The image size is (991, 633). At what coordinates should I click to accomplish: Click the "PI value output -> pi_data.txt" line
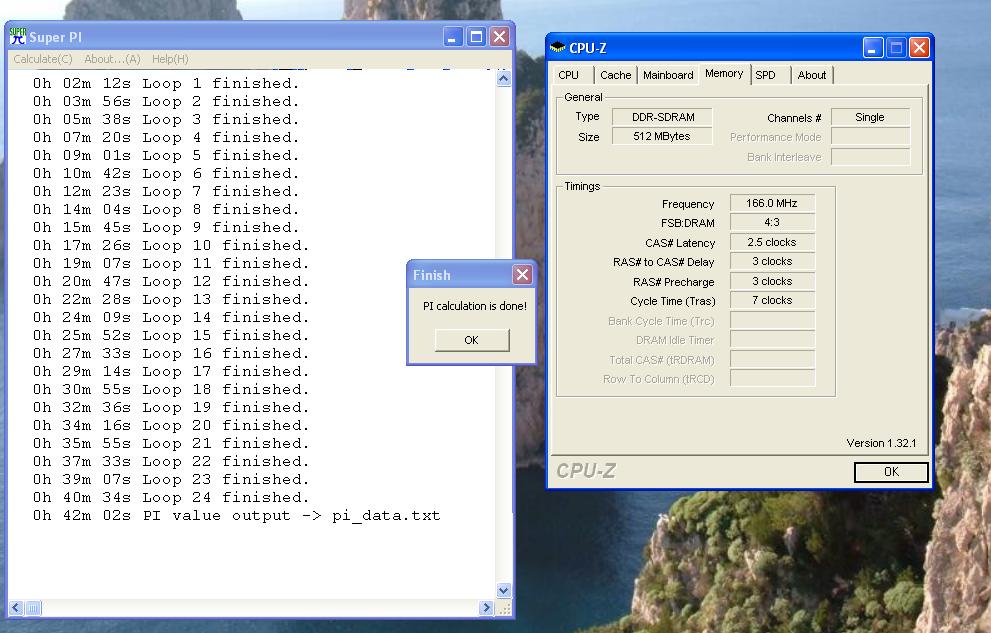coord(237,515)
